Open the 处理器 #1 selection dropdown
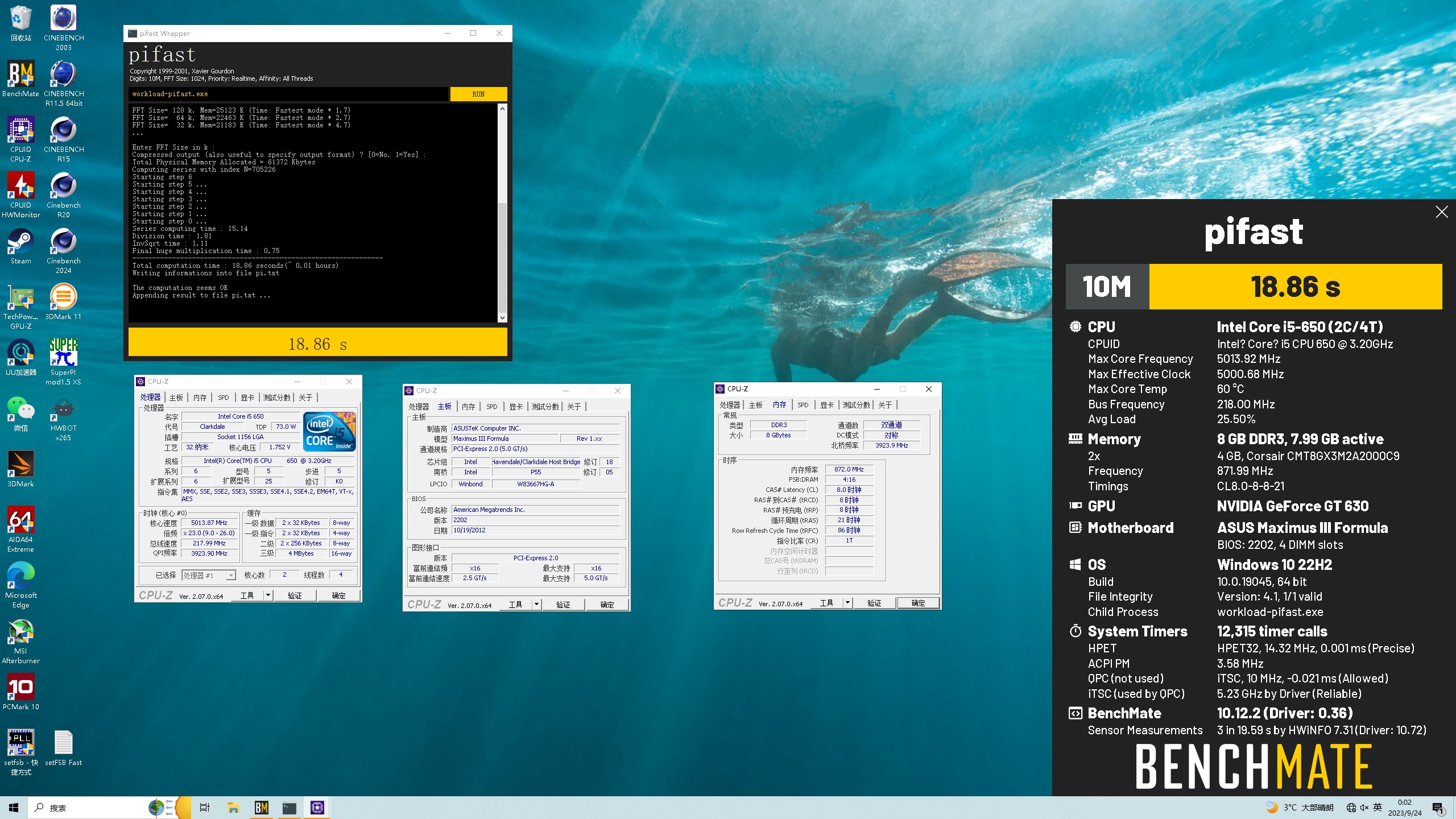 (x=209, y=576)
